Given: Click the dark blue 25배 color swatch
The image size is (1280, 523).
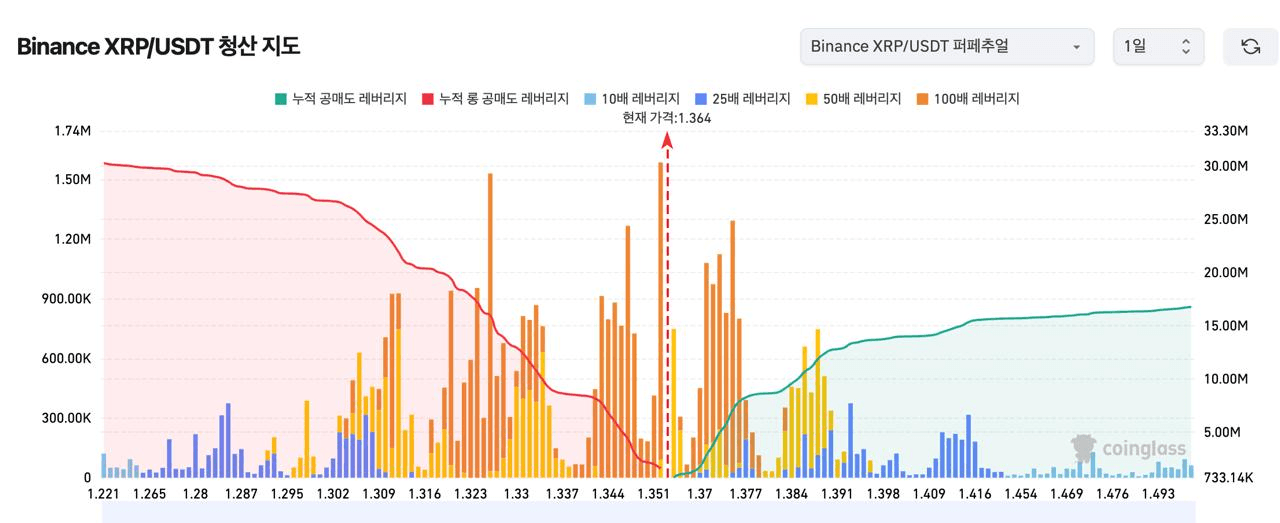Looking at the screenshot, I should [701, 99].
